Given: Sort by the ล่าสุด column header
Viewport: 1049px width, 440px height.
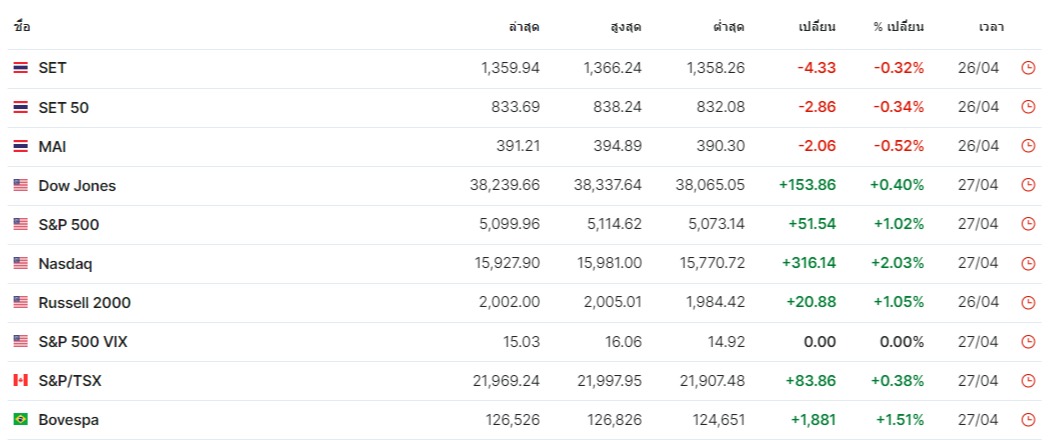Looking at the screenshot, I should 524,27.
